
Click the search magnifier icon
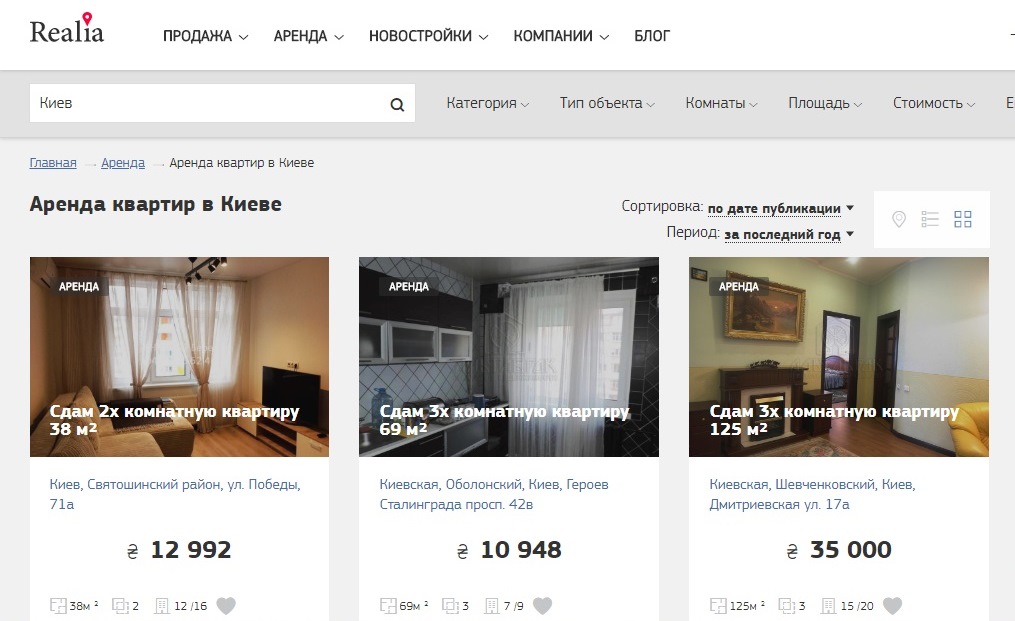[397, 104]
